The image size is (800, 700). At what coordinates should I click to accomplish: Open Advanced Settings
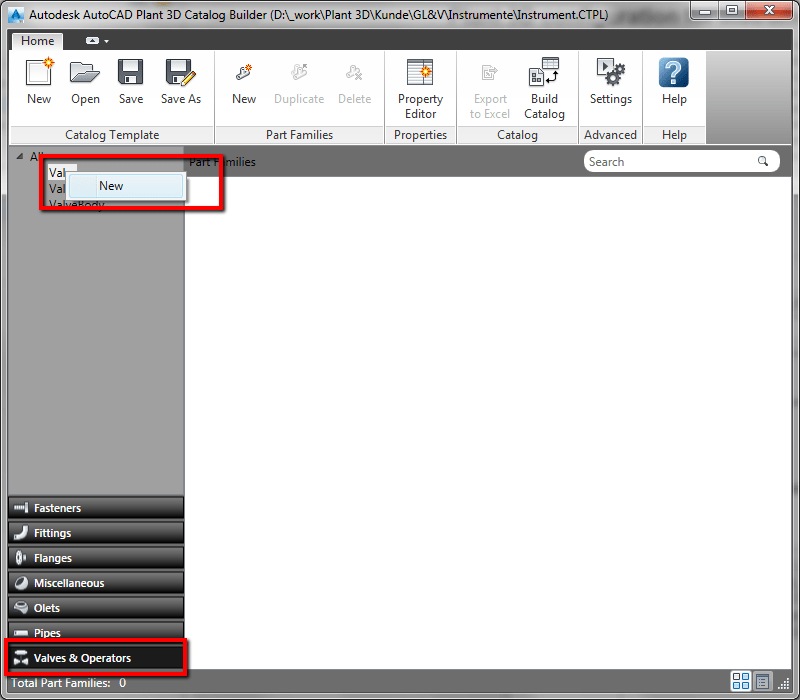pyautogui.click(x=611, y=81)
